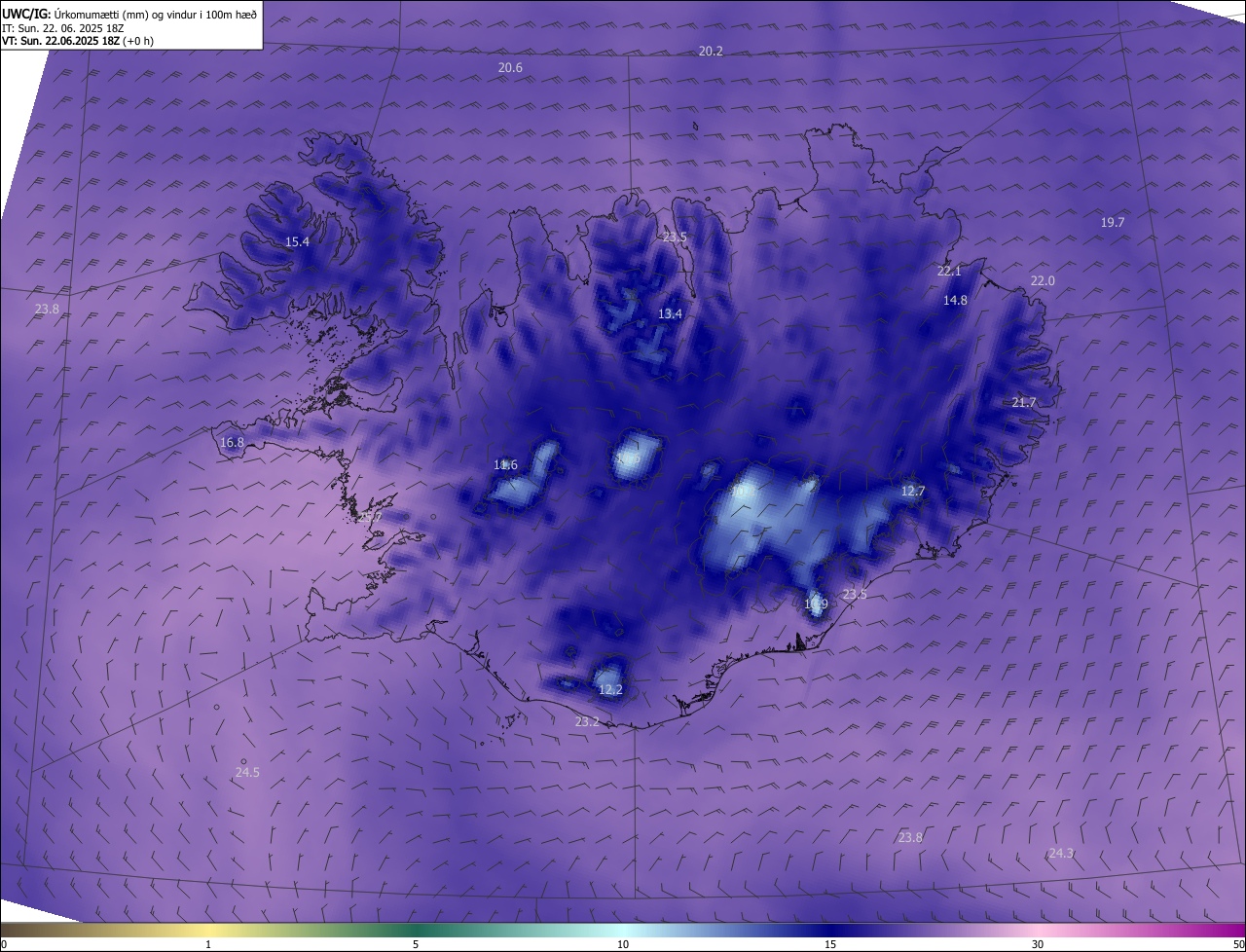The width and height of the screenshot is (1246, 952).
Task: Click the 20.6 value north of Iceland
Action: (510, 68)
